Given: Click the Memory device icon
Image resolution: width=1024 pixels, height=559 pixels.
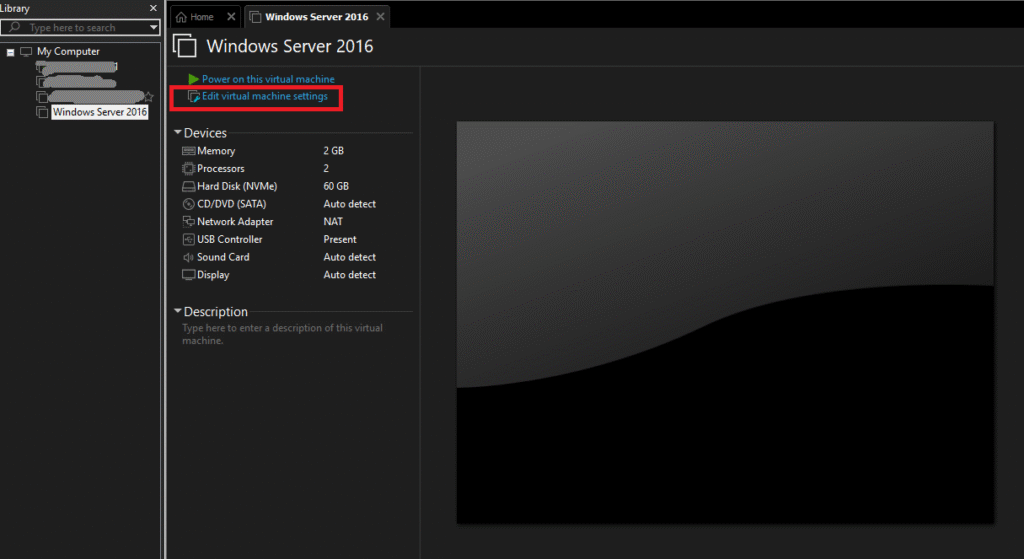Looking at the screenshot, I should [189, 151].
